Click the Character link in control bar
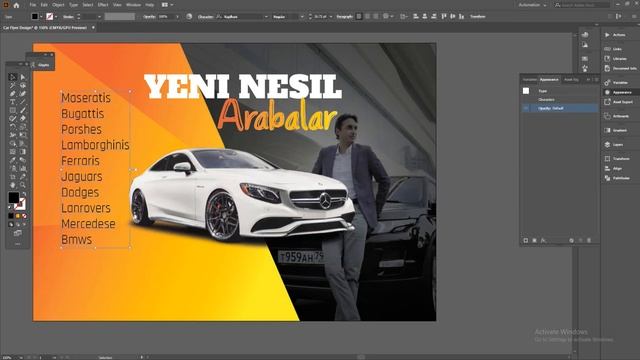The image size is (640, 360). 205,17
